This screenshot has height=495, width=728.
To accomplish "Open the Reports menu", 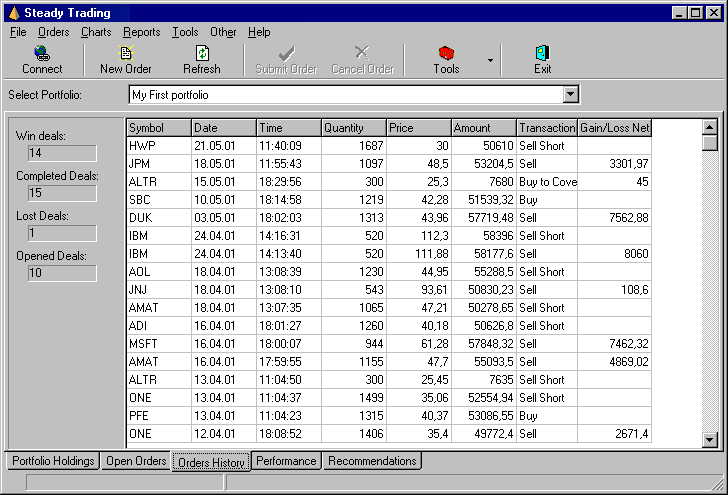I will pyautogui.click(x=142, y=32).
